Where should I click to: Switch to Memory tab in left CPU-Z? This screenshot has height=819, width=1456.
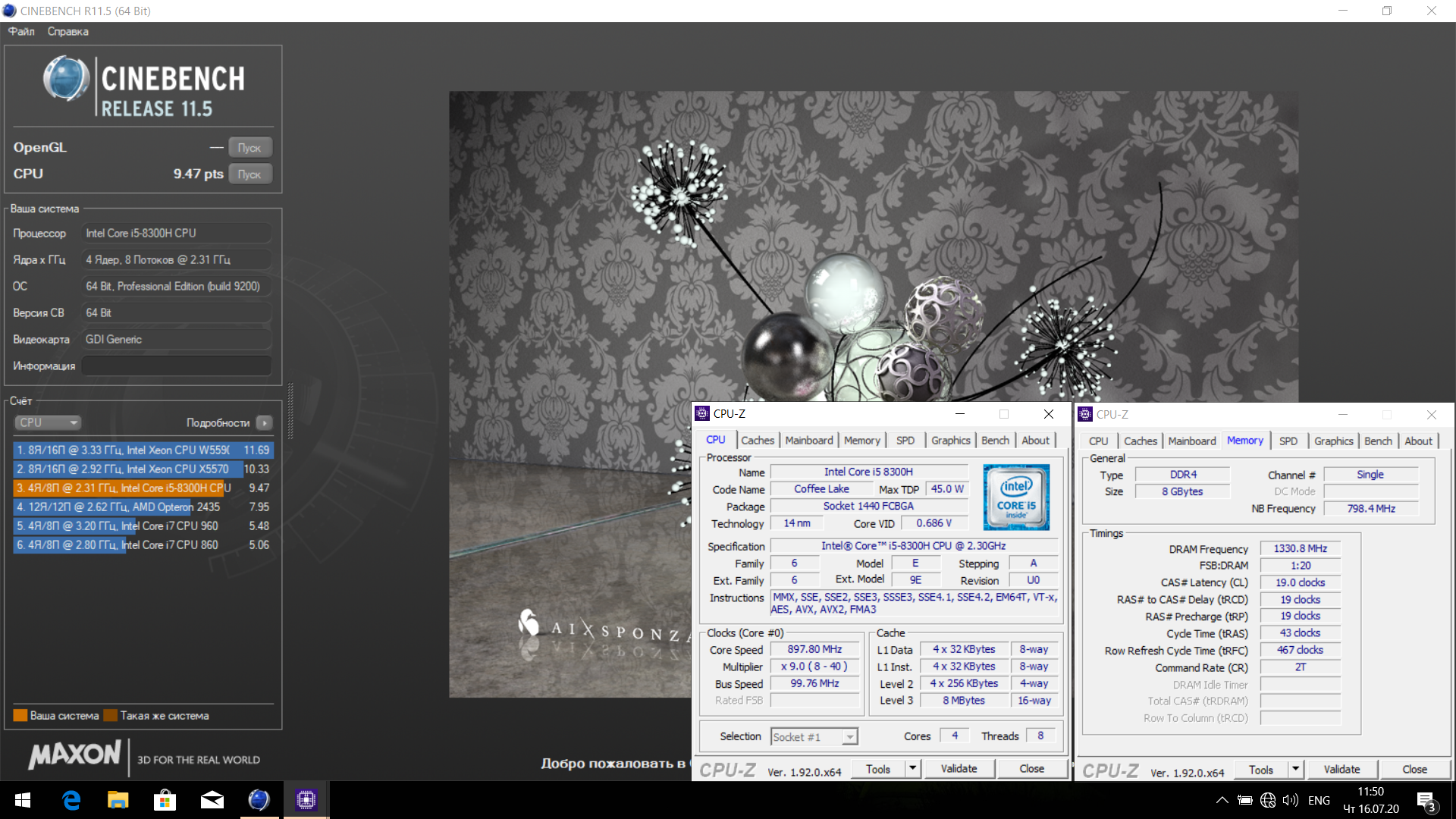[x=862, y=440]
